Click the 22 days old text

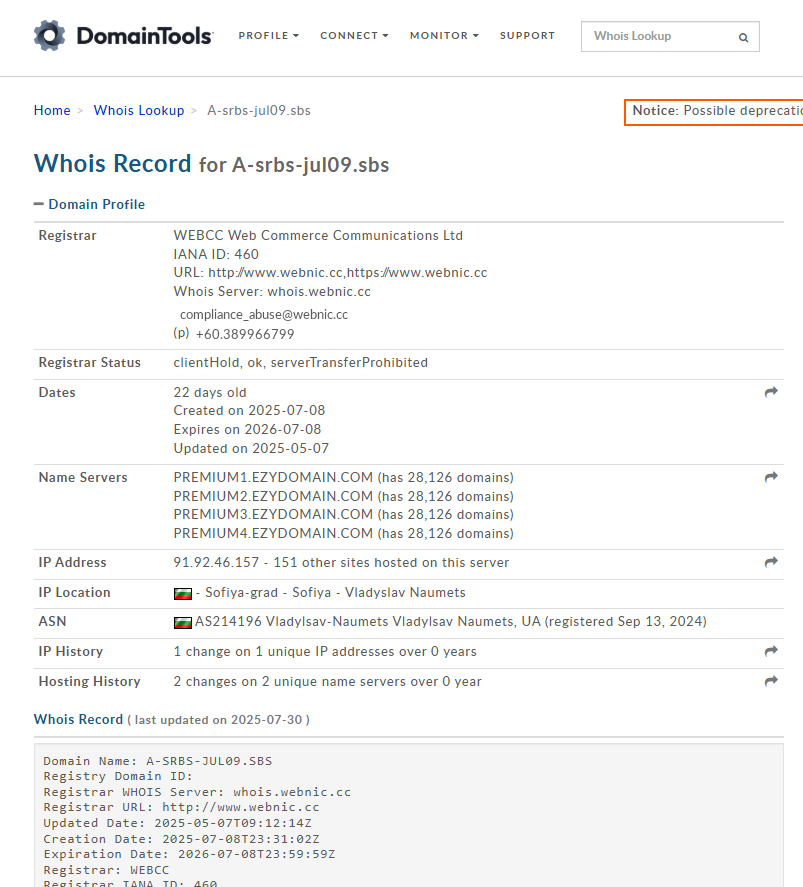pos(210,393)
